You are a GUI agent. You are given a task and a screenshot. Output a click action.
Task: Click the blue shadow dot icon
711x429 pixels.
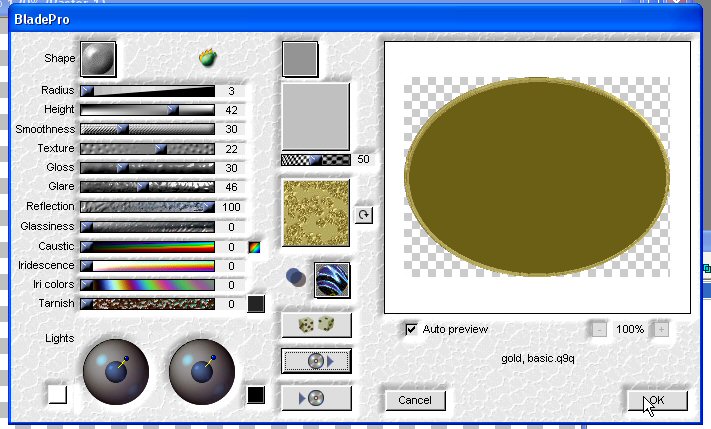pyautogui.click(x=295, y=277)
